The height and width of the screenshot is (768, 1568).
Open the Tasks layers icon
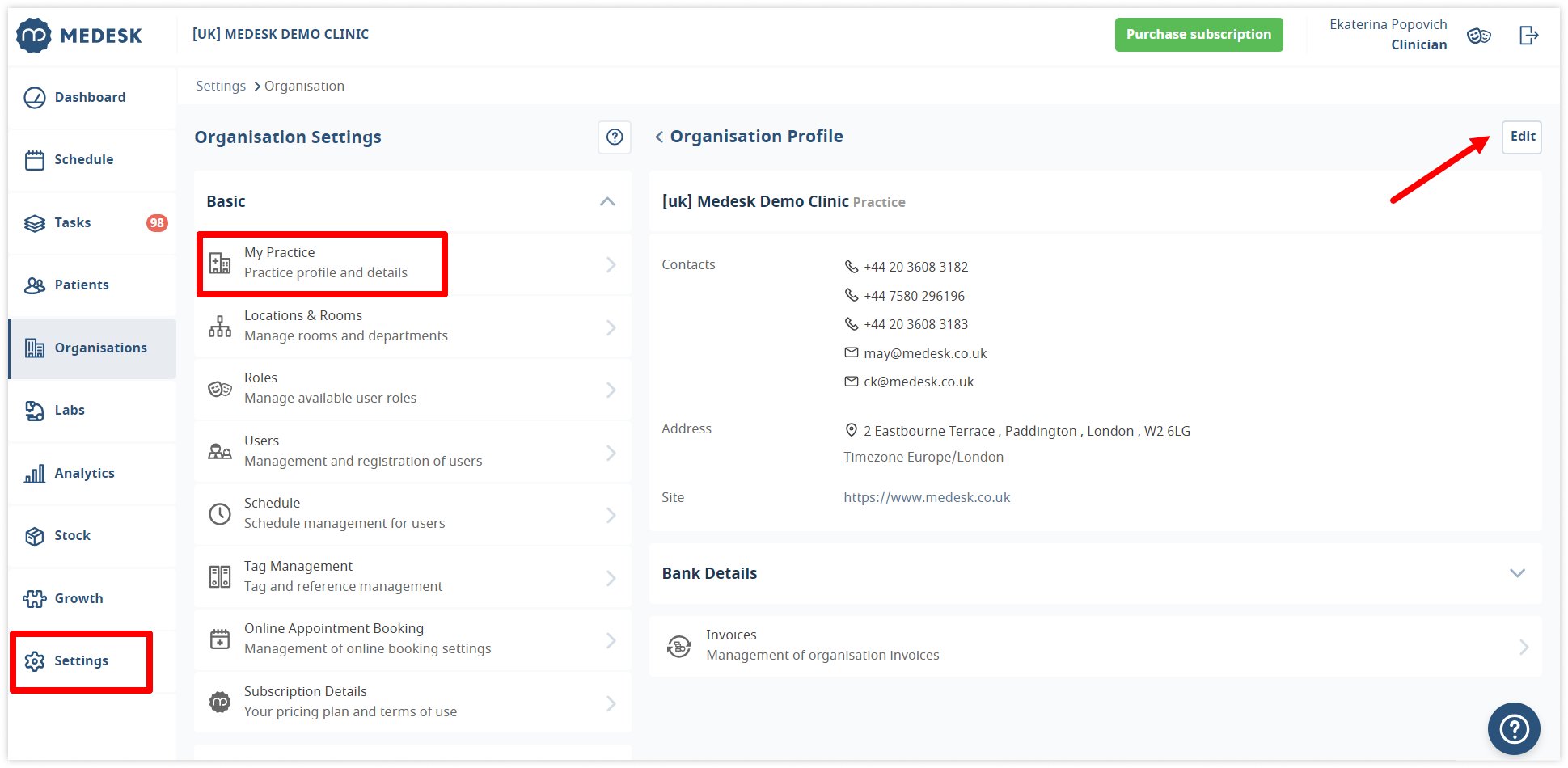(x=35, y=223)
